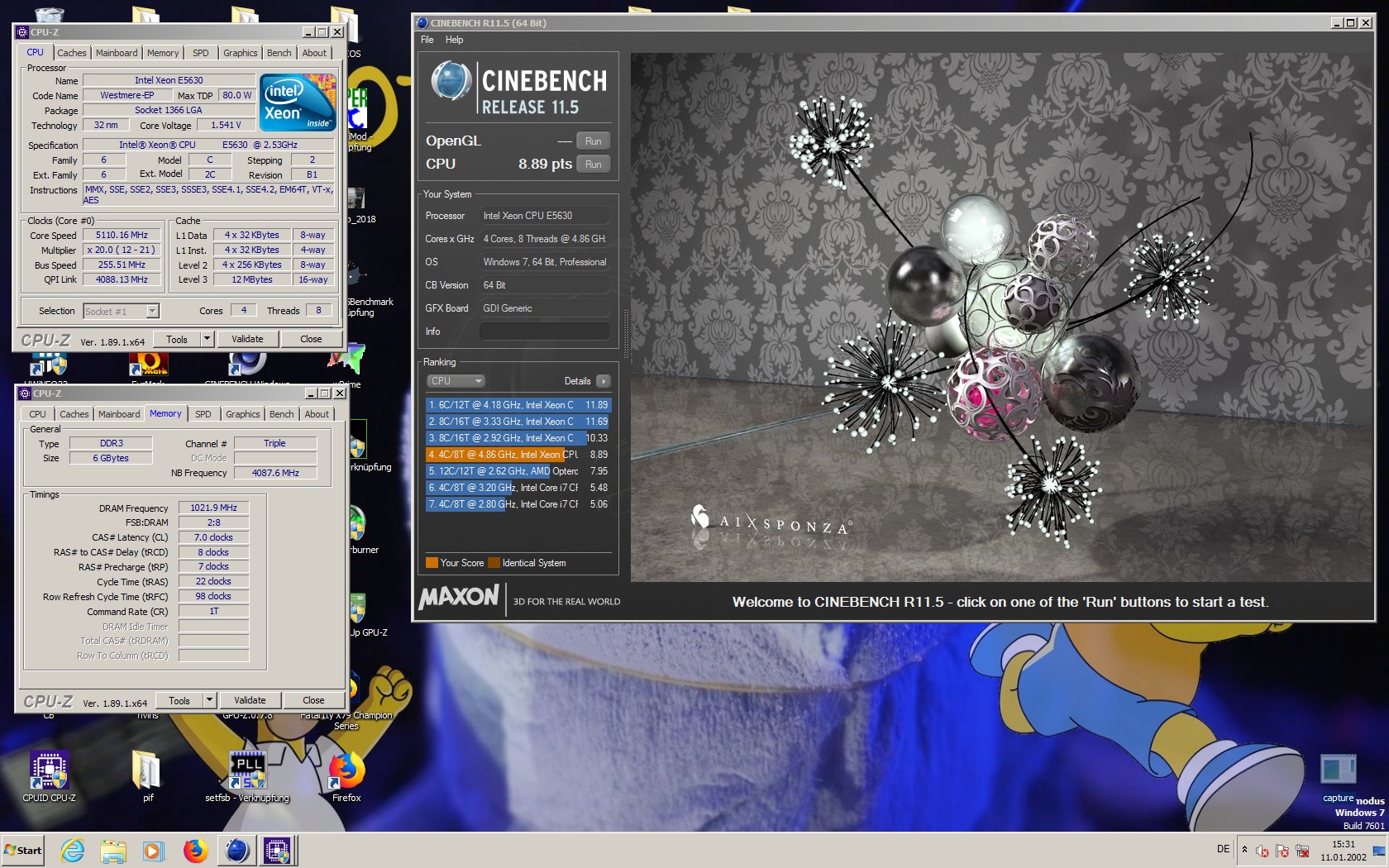
Task: Open Graphics tab in top CPU-Z window
Action: point(241,53)
